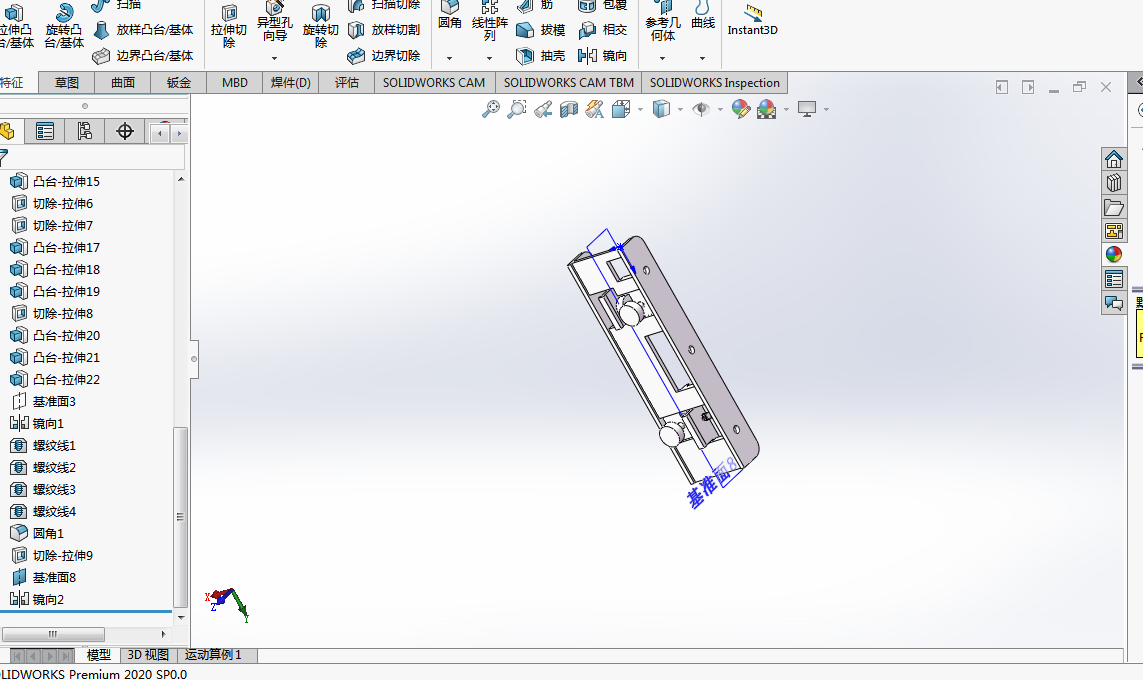
Task: Open Hide/Show Items dropdown arrow
Action: coord(720,110)
